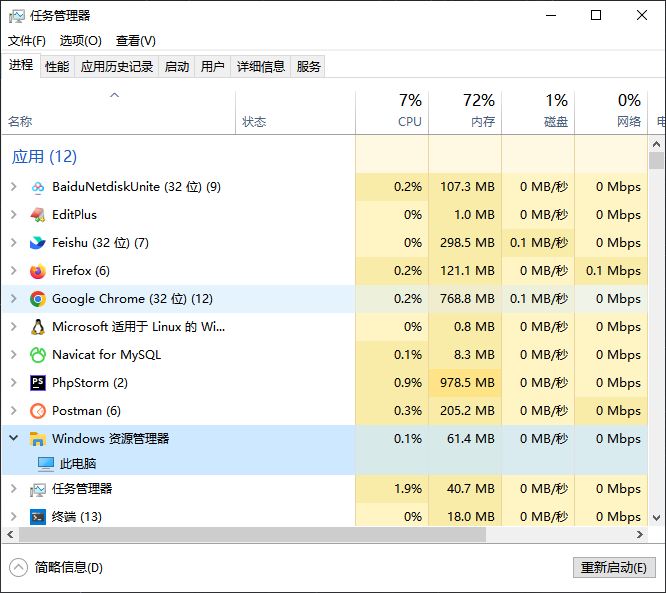This screenshot has height=593, width=666.
Task: Expand the PhpStorm process tree
Action: click(x=13, y=383)
